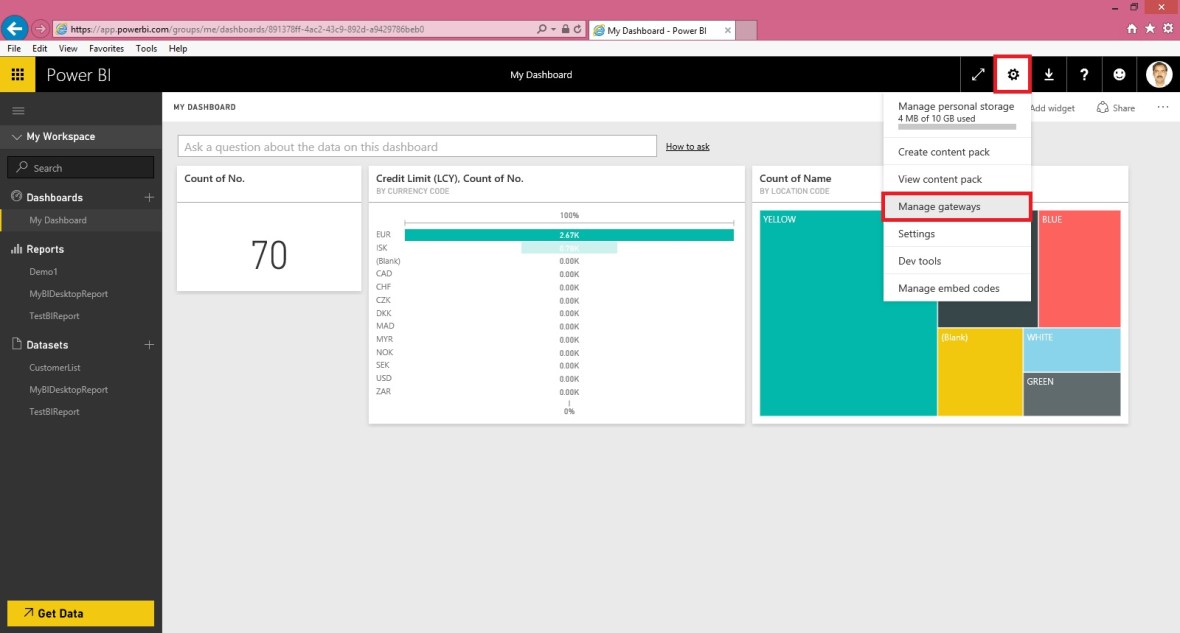Image resolution: width=1180 pixels, height=633 pixels.
Task: Click the settings gear icon
Action: (x=1013, y=74)
